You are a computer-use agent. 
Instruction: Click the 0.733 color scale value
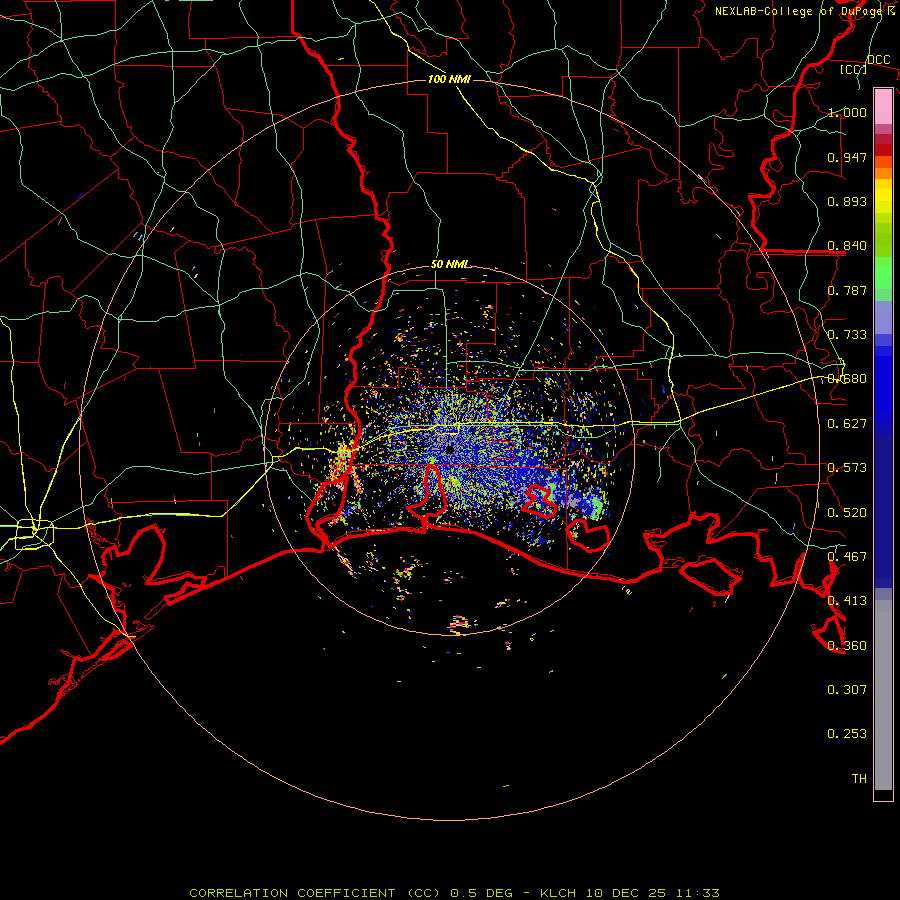[847, 335]
